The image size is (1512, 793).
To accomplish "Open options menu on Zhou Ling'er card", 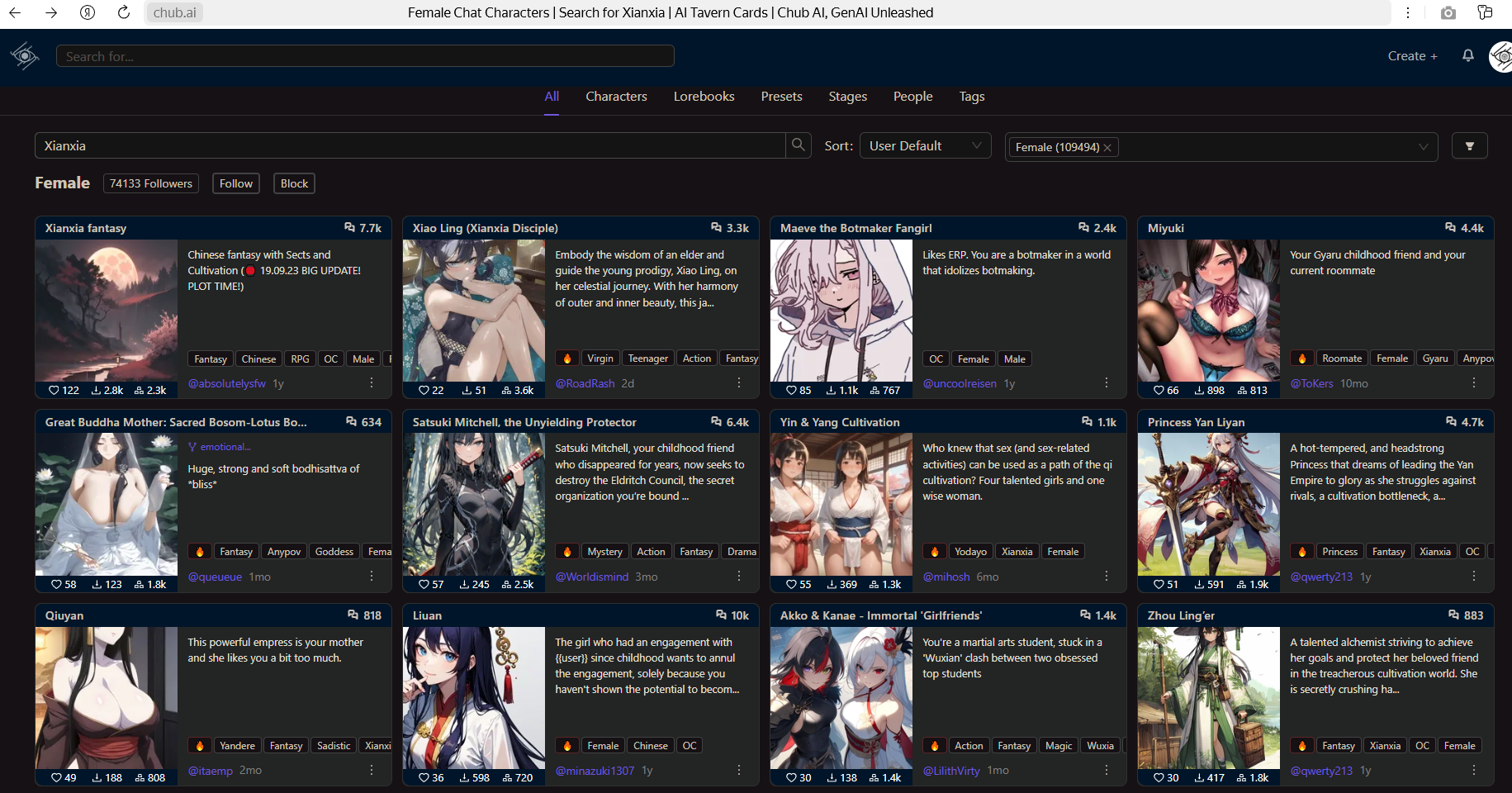I will click(x=1474, y=770).
